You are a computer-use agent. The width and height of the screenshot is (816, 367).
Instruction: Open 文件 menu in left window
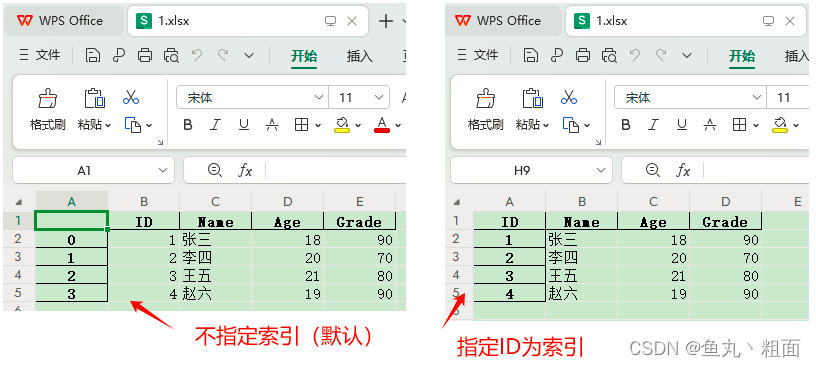coord(40,55)
